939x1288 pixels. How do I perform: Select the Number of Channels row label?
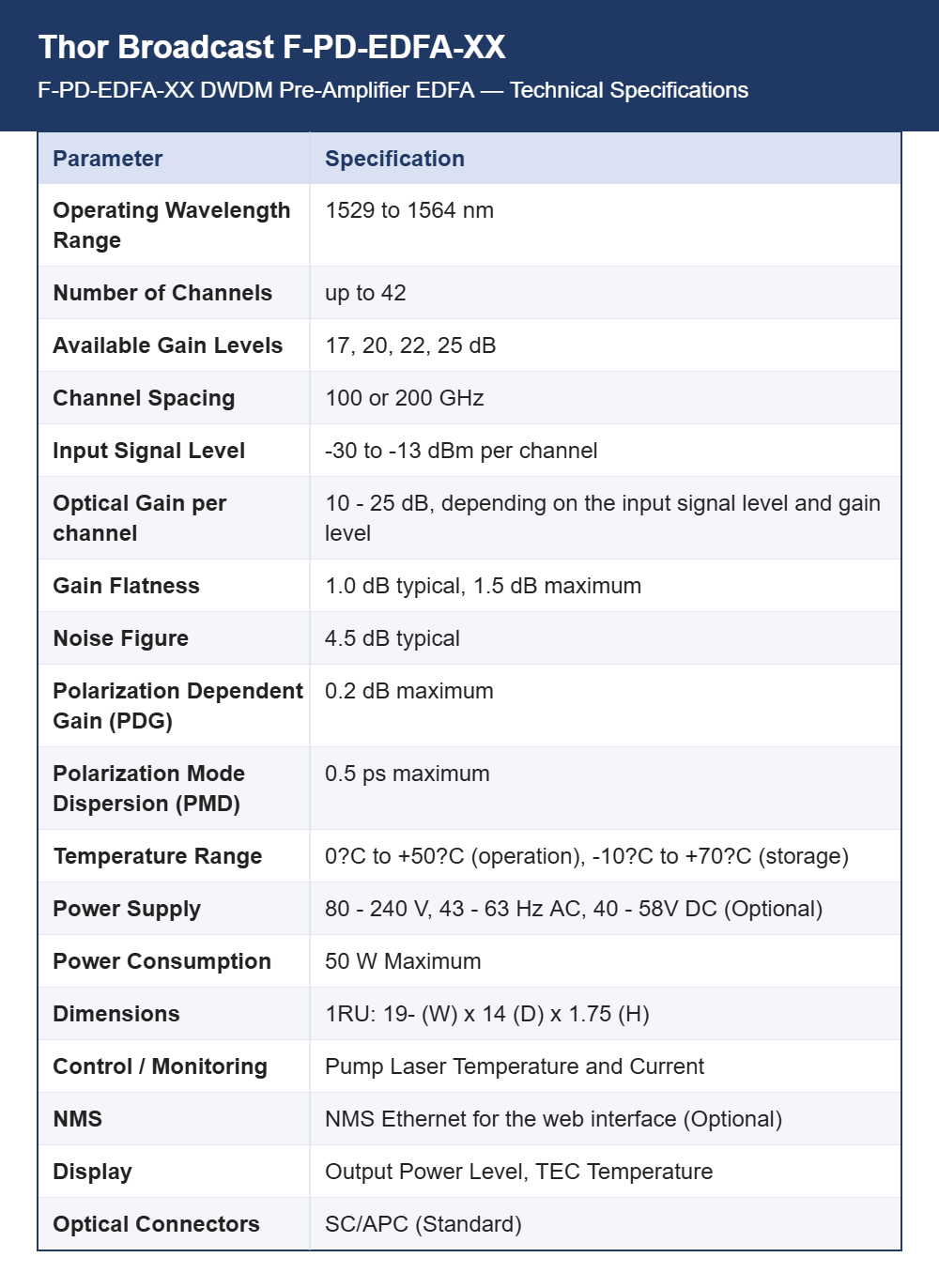pyautogui.click(x=162, y=293)
